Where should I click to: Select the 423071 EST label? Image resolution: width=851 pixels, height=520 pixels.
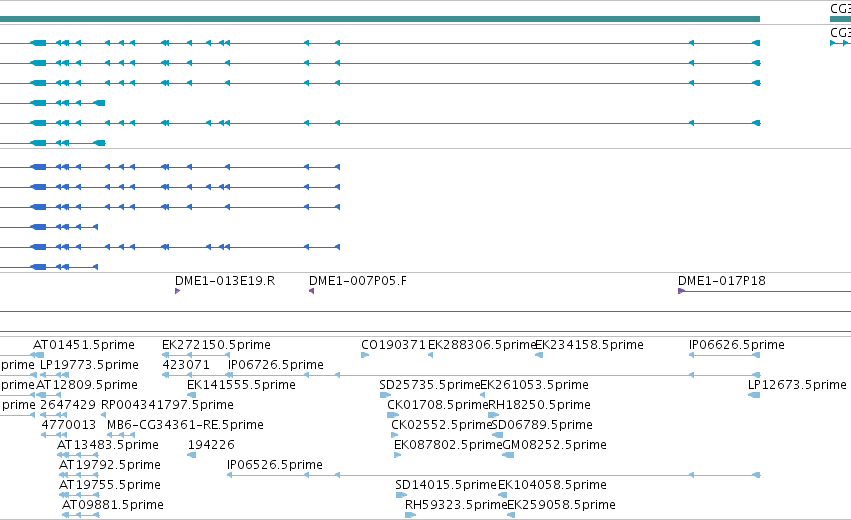(186, 365)
